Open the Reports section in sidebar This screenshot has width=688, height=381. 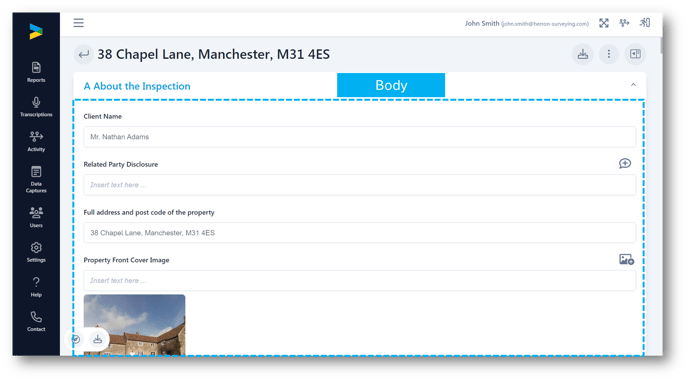[36, 72]
